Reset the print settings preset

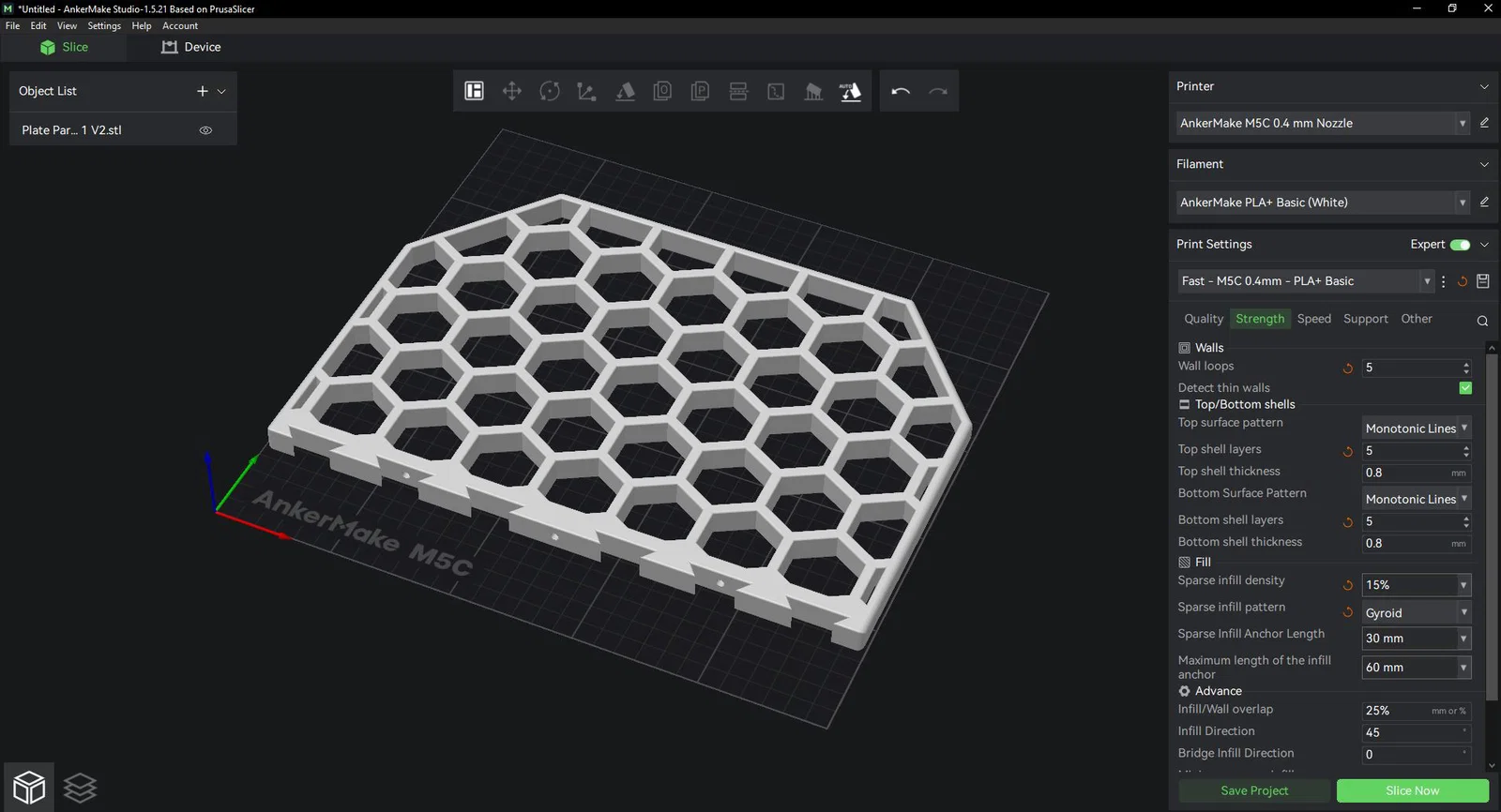pos(1462,281)
